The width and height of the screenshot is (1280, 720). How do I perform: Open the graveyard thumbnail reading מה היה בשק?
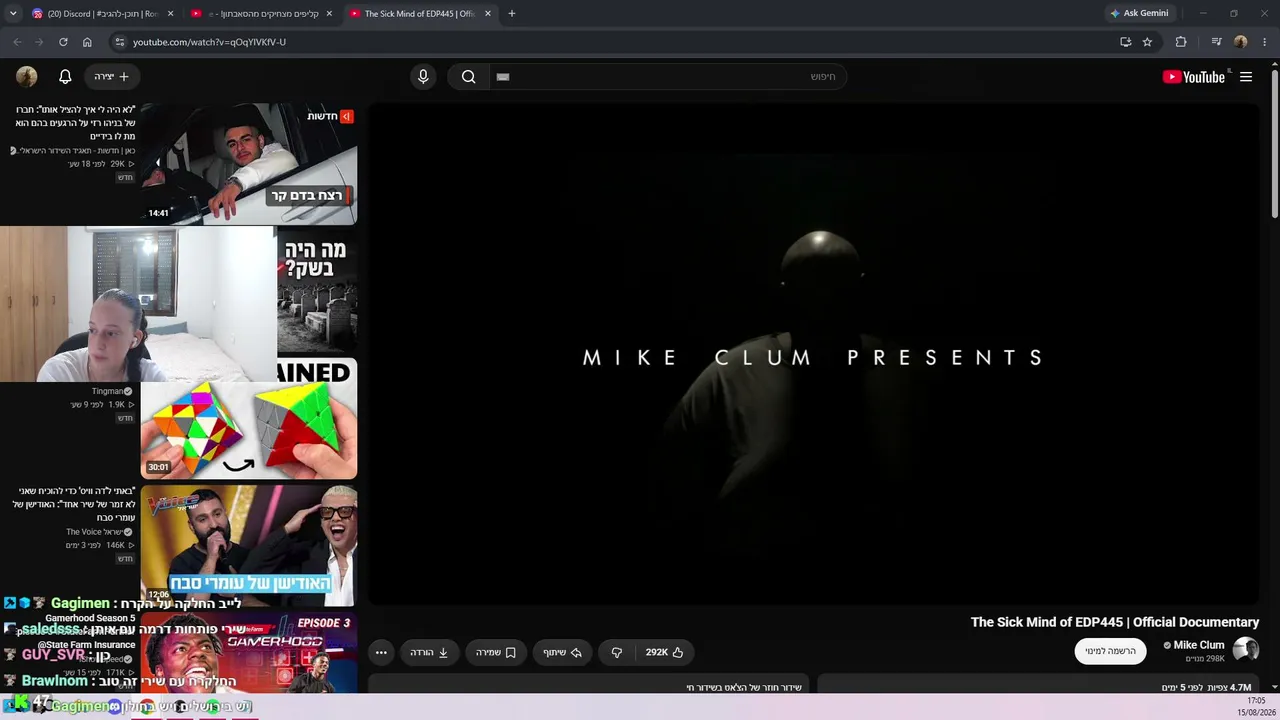pyautogui.click(x=316, y=290)
